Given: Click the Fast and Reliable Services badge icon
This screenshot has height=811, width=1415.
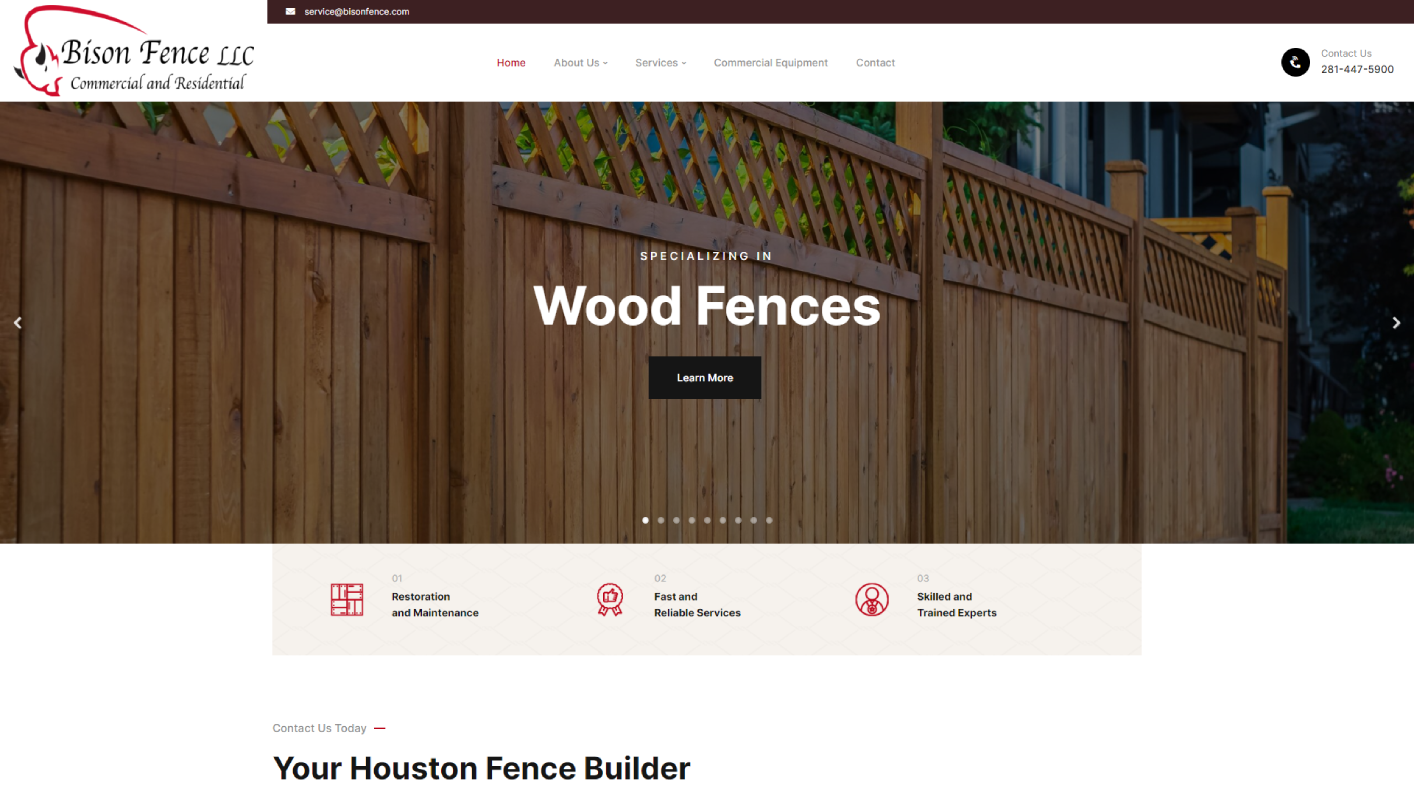Looking at the screenshot, I should [x=610, y=599].
